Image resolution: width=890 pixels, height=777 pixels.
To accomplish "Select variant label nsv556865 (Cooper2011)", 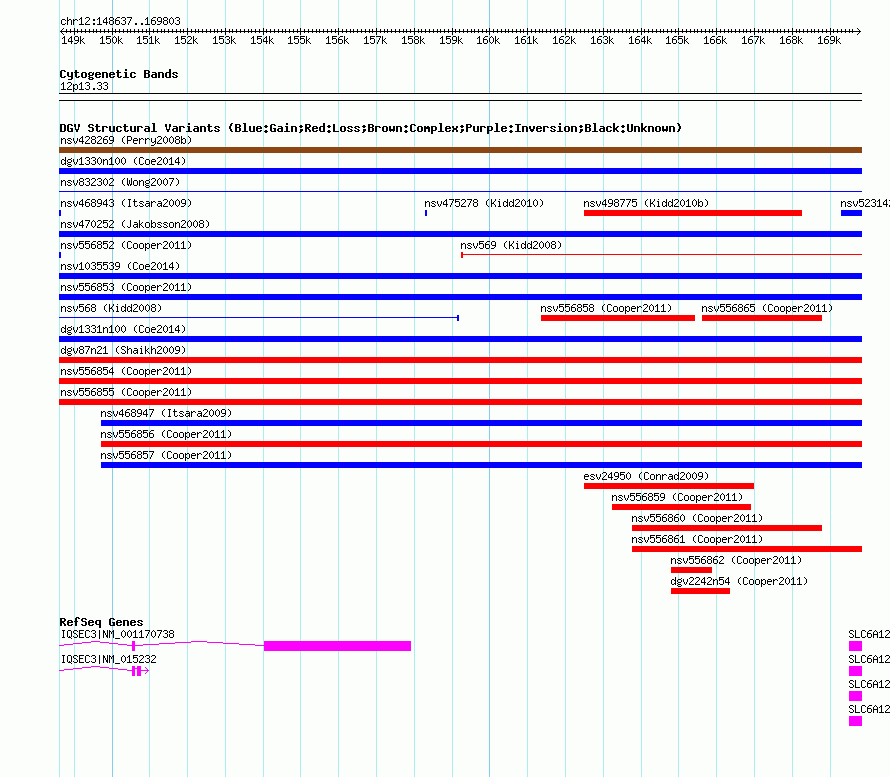I will tap(767, 308).
